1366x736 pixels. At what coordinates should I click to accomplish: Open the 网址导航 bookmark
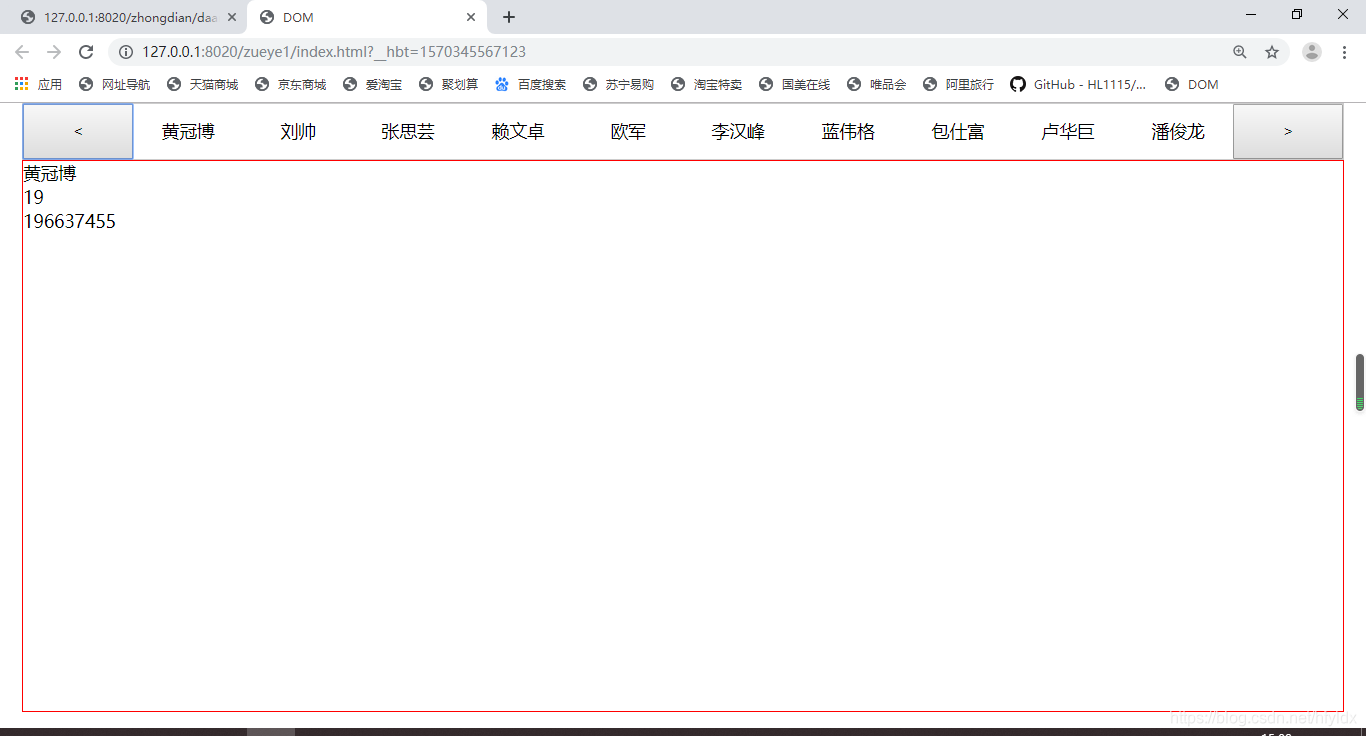click(x=115, y=85)
